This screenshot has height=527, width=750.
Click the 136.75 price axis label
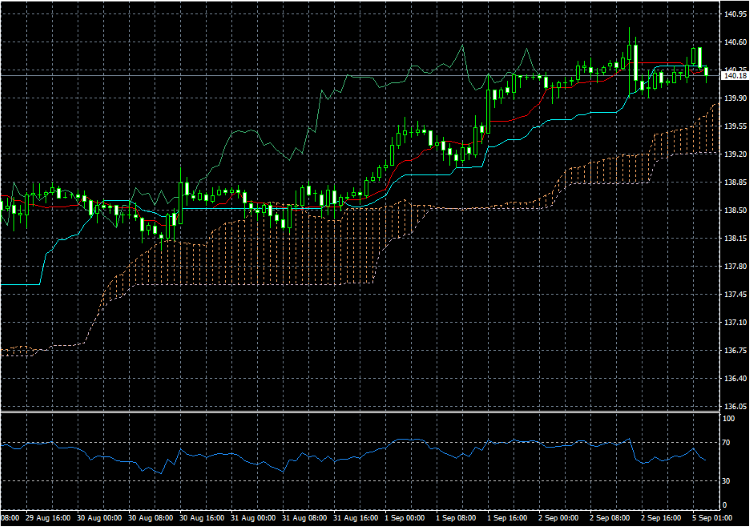tap(735, 351)
